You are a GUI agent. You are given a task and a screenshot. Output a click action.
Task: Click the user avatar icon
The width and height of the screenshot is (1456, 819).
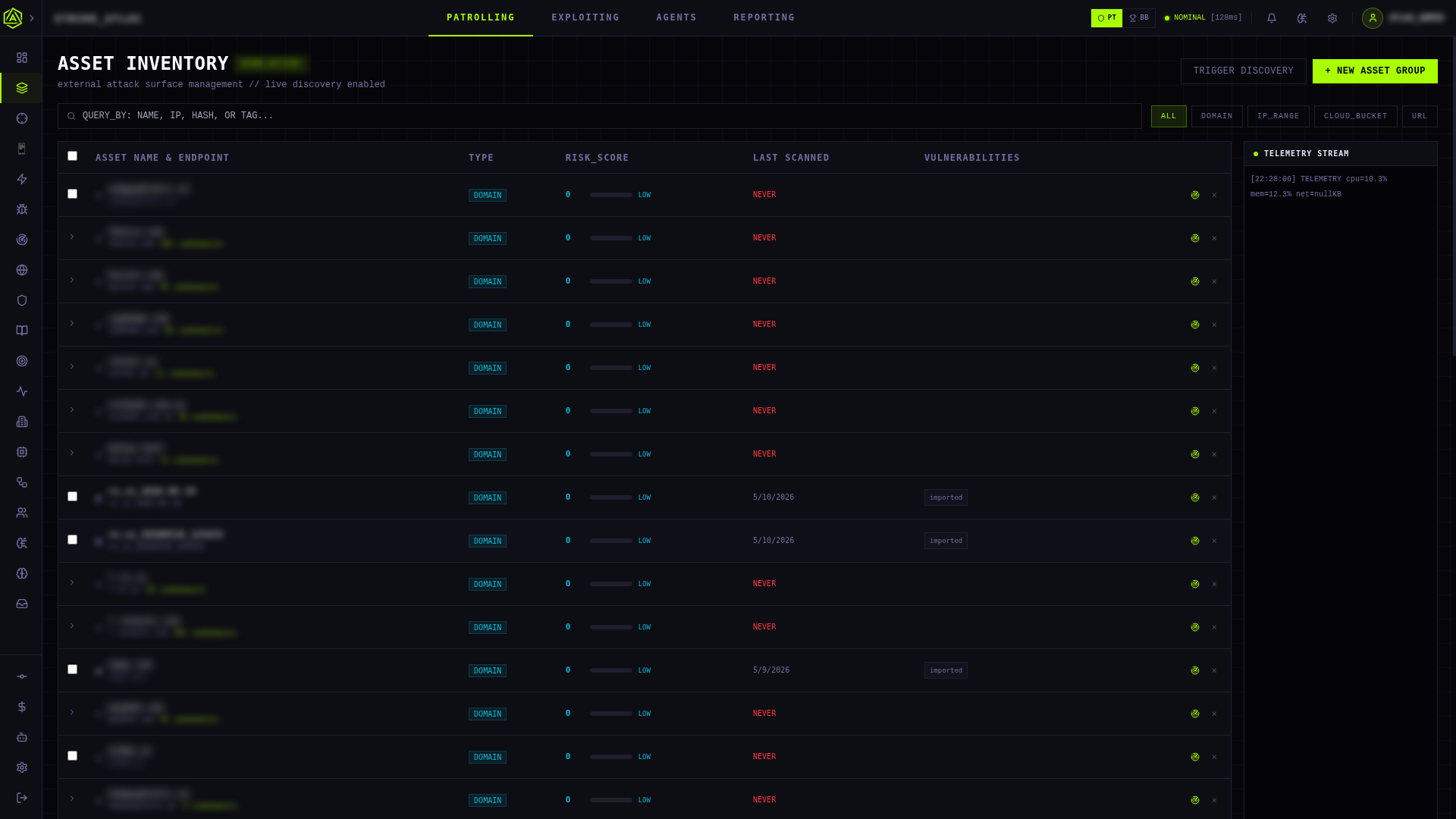[x=1373, y=18]
